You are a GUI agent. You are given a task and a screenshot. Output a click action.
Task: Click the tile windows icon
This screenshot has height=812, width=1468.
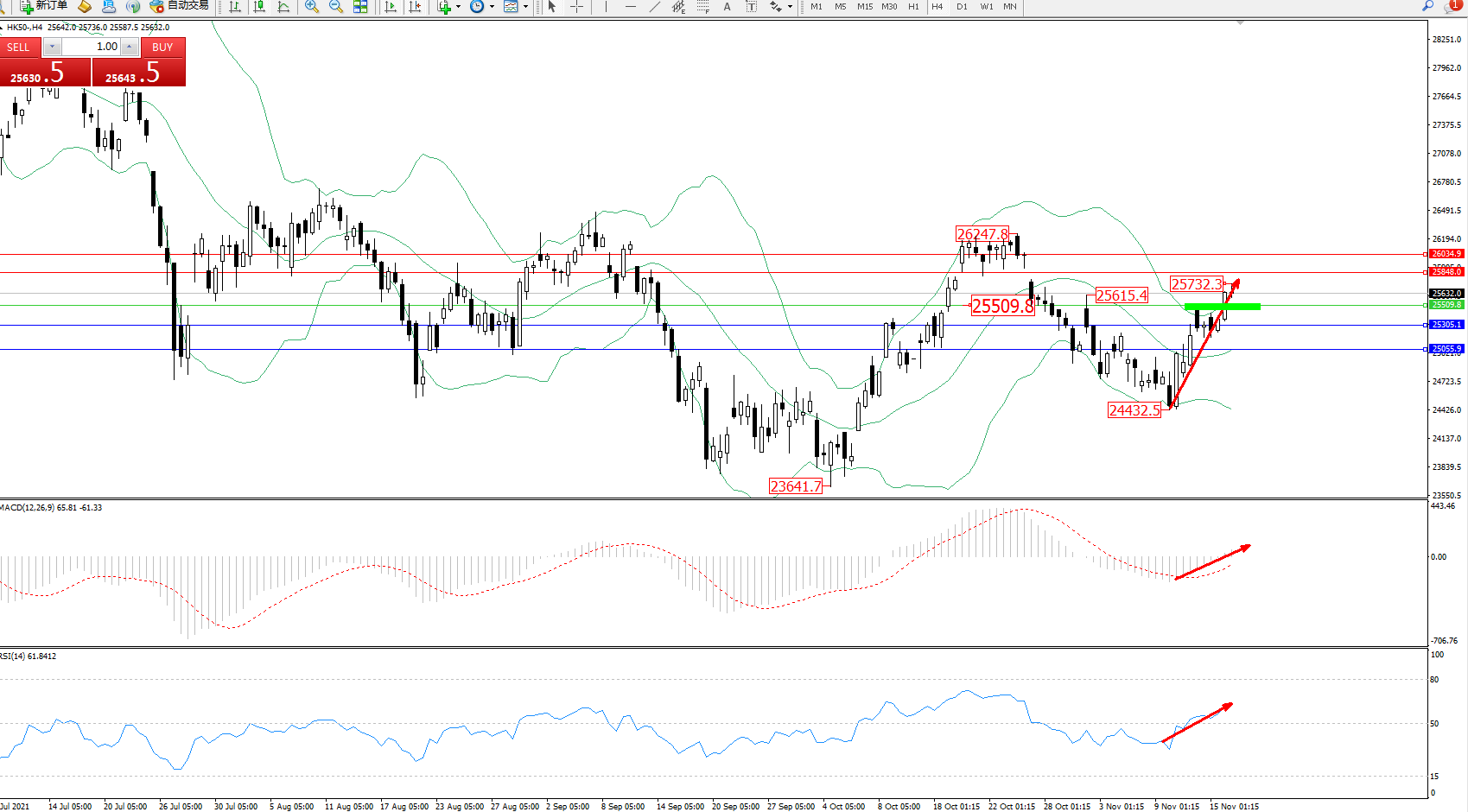pyautogui.click(x=360, y=7)
